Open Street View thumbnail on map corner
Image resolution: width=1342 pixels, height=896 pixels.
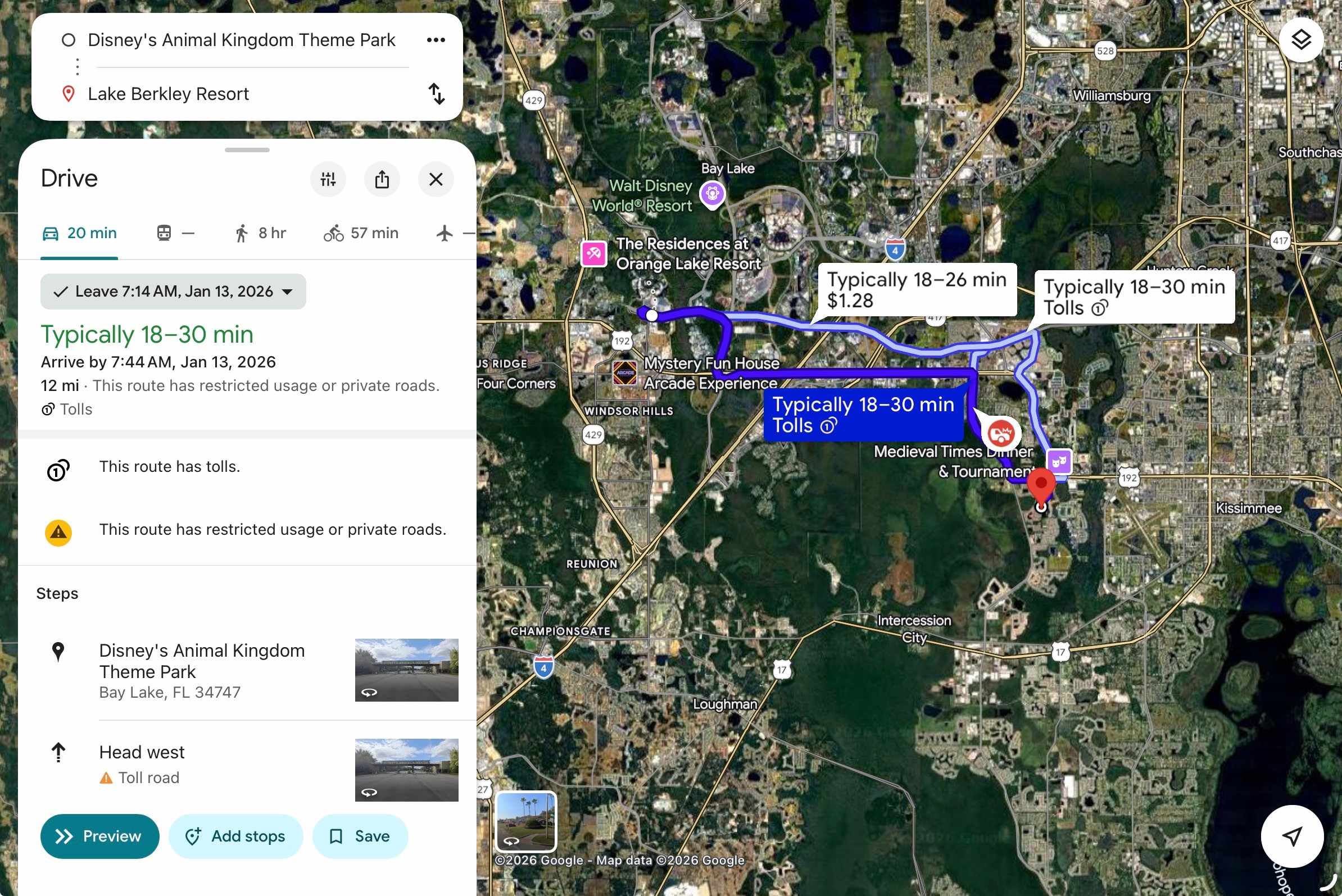pos(525,821)
